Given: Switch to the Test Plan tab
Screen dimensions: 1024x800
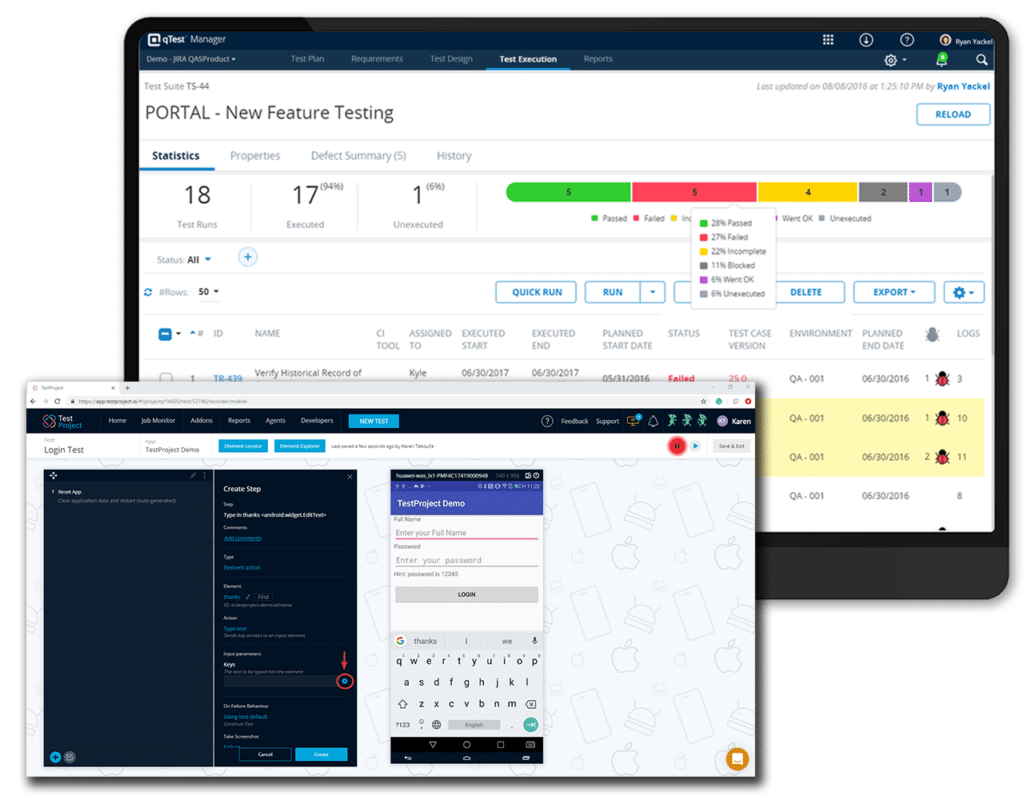Looking at the screenshot, I should coord(308,59).
